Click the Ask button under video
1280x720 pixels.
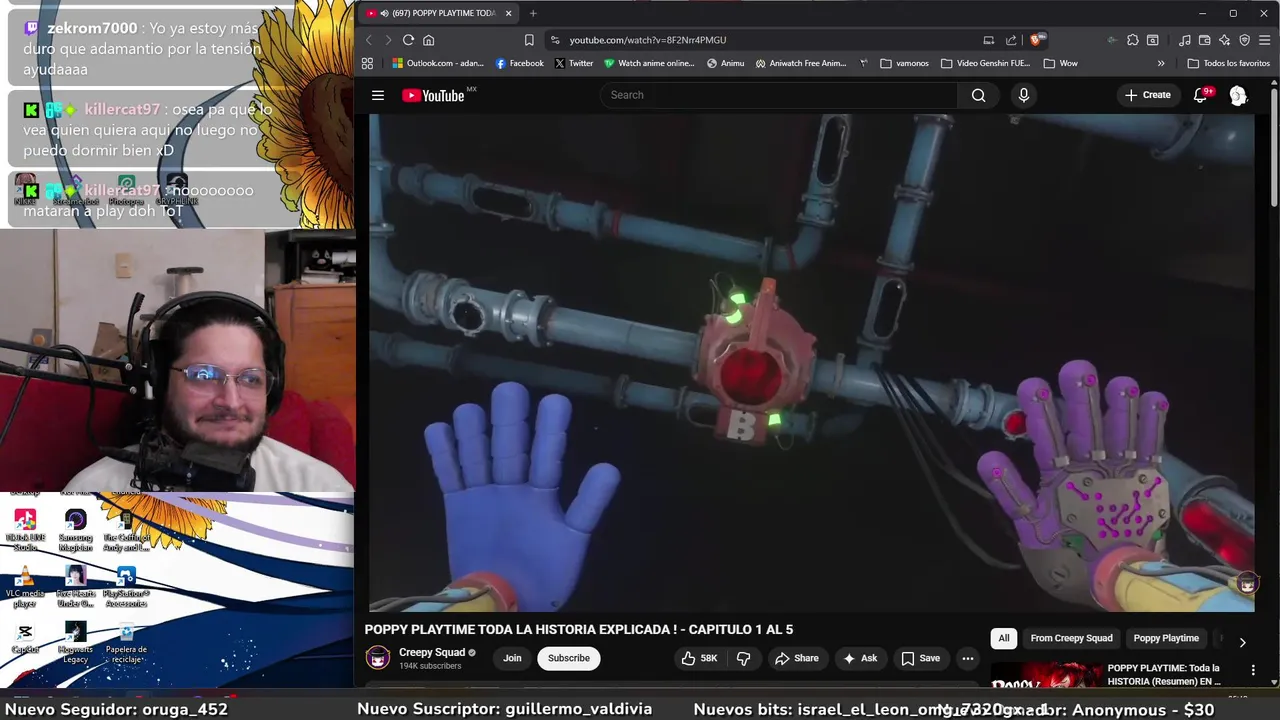point(860,658)
